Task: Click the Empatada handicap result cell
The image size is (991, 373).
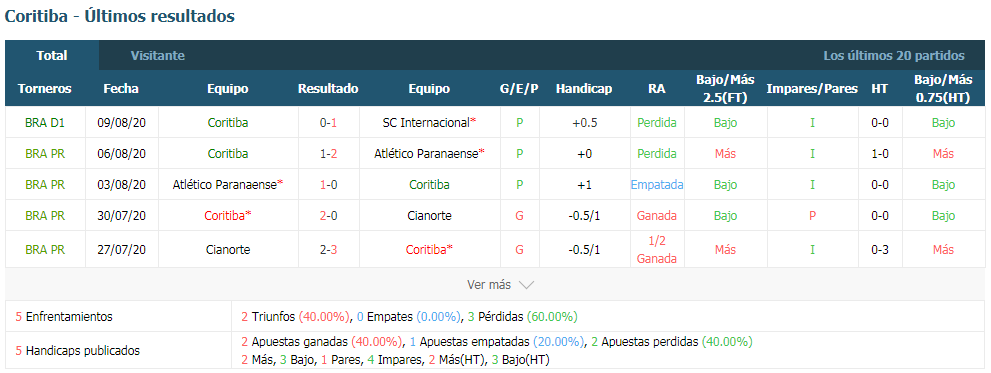Action: tap(657, 185)
